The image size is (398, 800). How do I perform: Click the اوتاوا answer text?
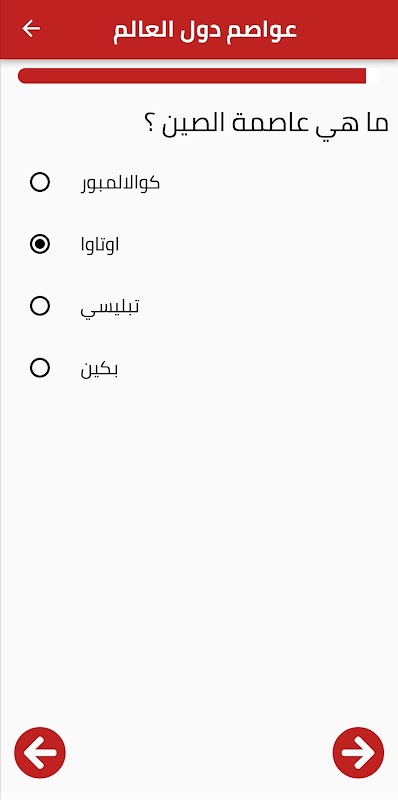click(100, 245)
